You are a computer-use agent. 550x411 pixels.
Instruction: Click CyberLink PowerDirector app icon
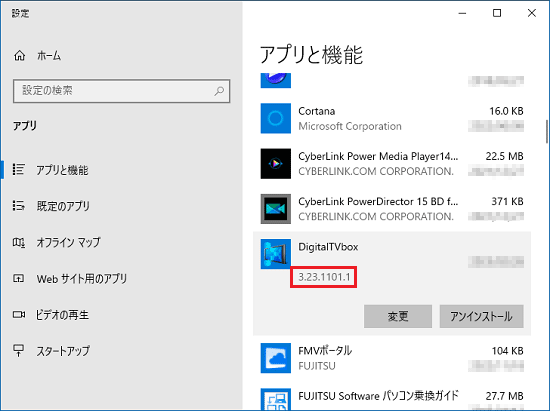(x=276, y=209)
